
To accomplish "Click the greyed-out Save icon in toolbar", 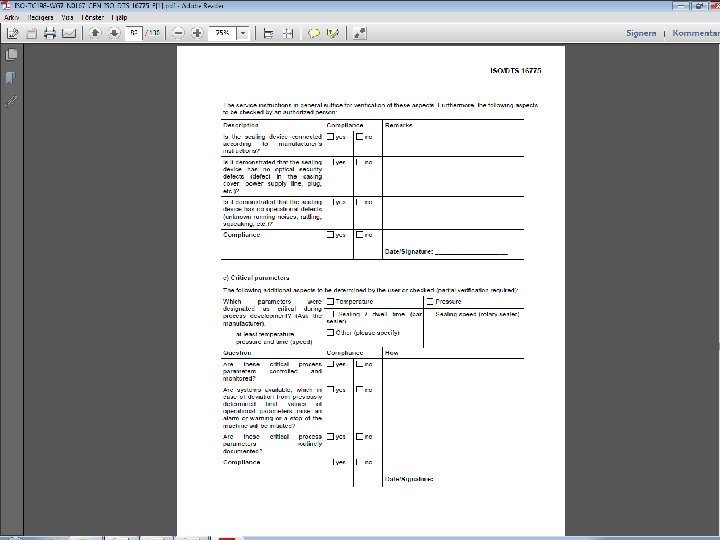I will [x=31, y=33].
